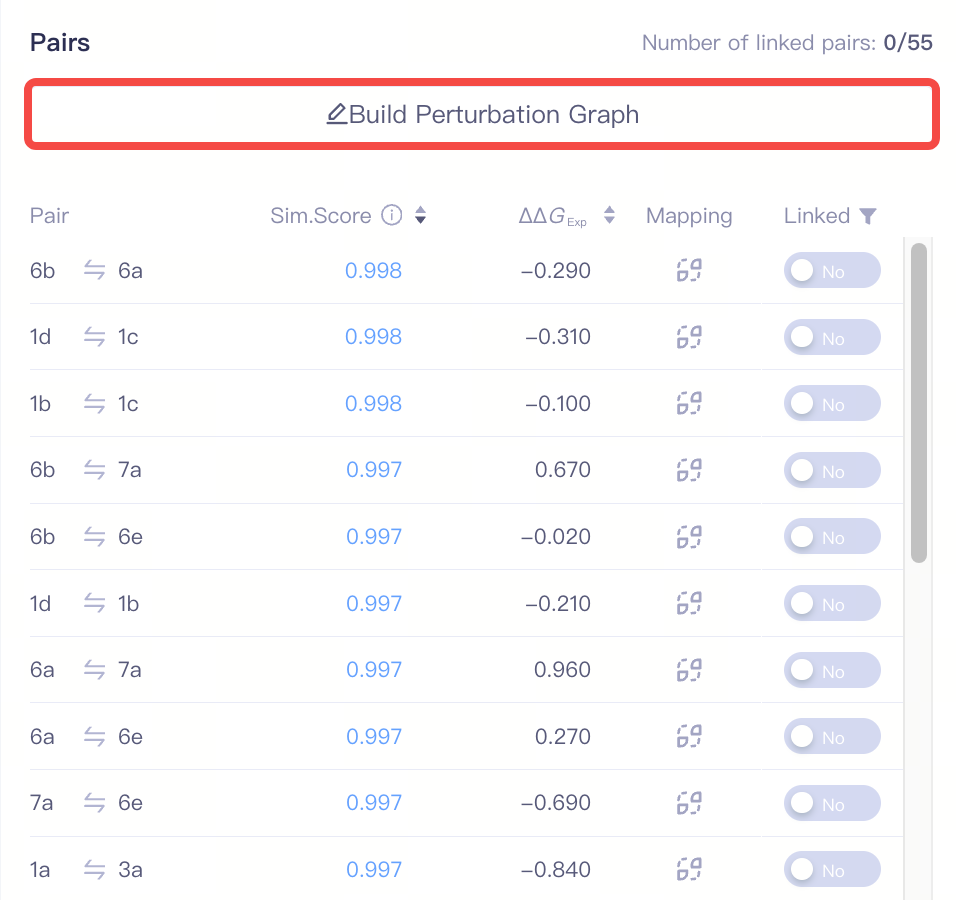Image resolution: width=956 pixels, height=900 pixels.
Task: Sort by ΔΔG Exp column arrows
Action: (x=609, y=215)
